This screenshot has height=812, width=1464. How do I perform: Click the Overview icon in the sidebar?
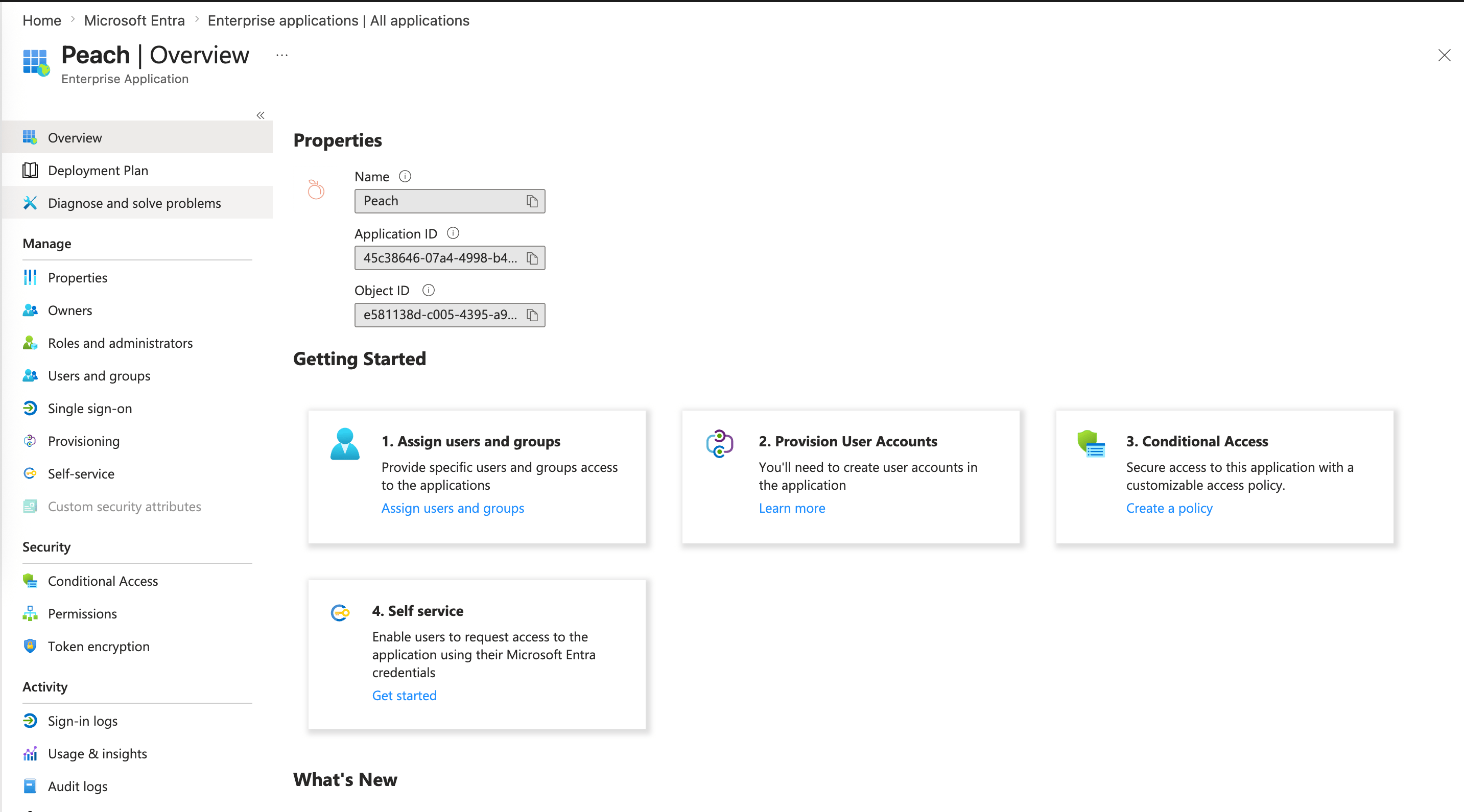click(x=30, y=137)
